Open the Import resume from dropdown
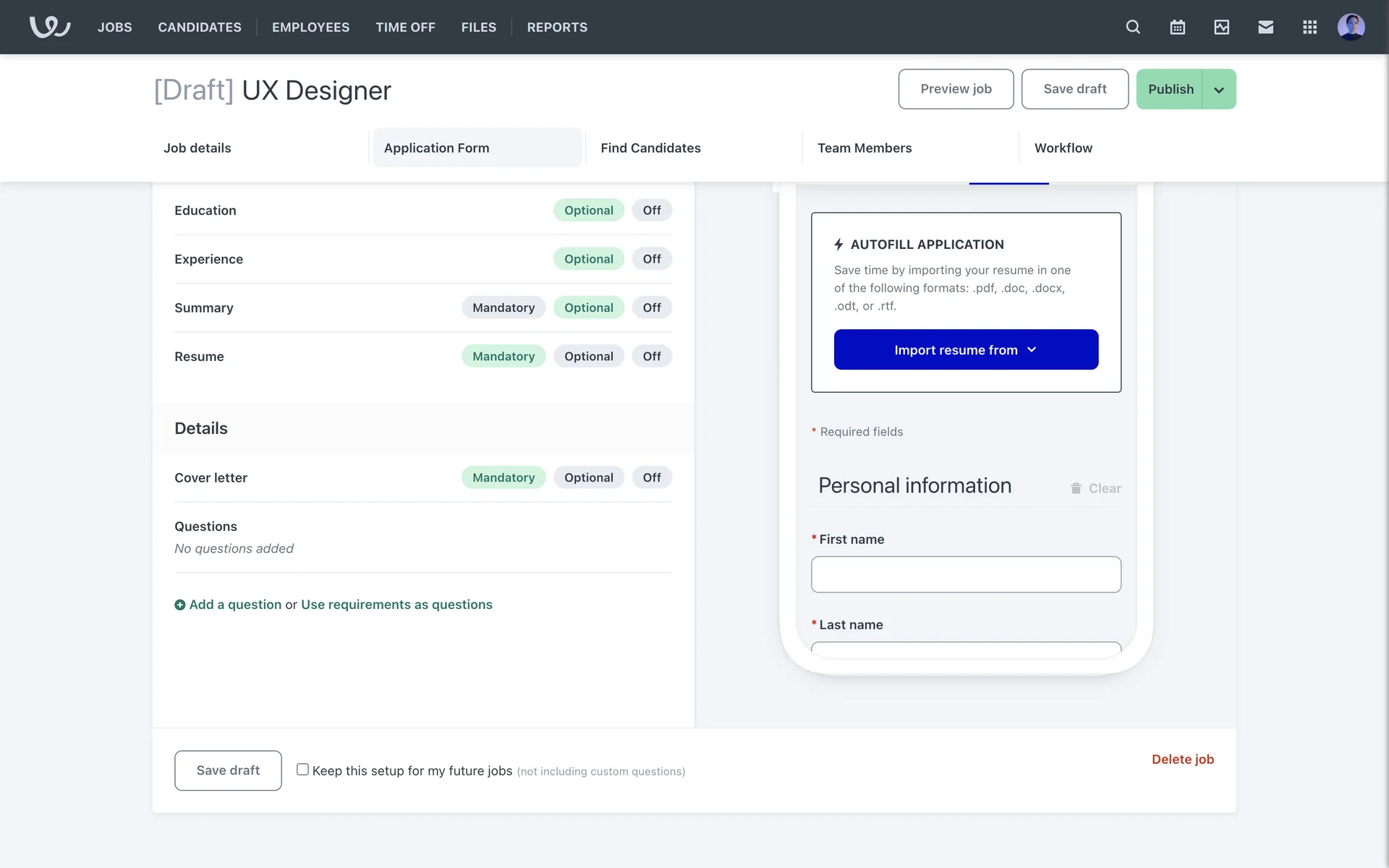 [966, 349]
